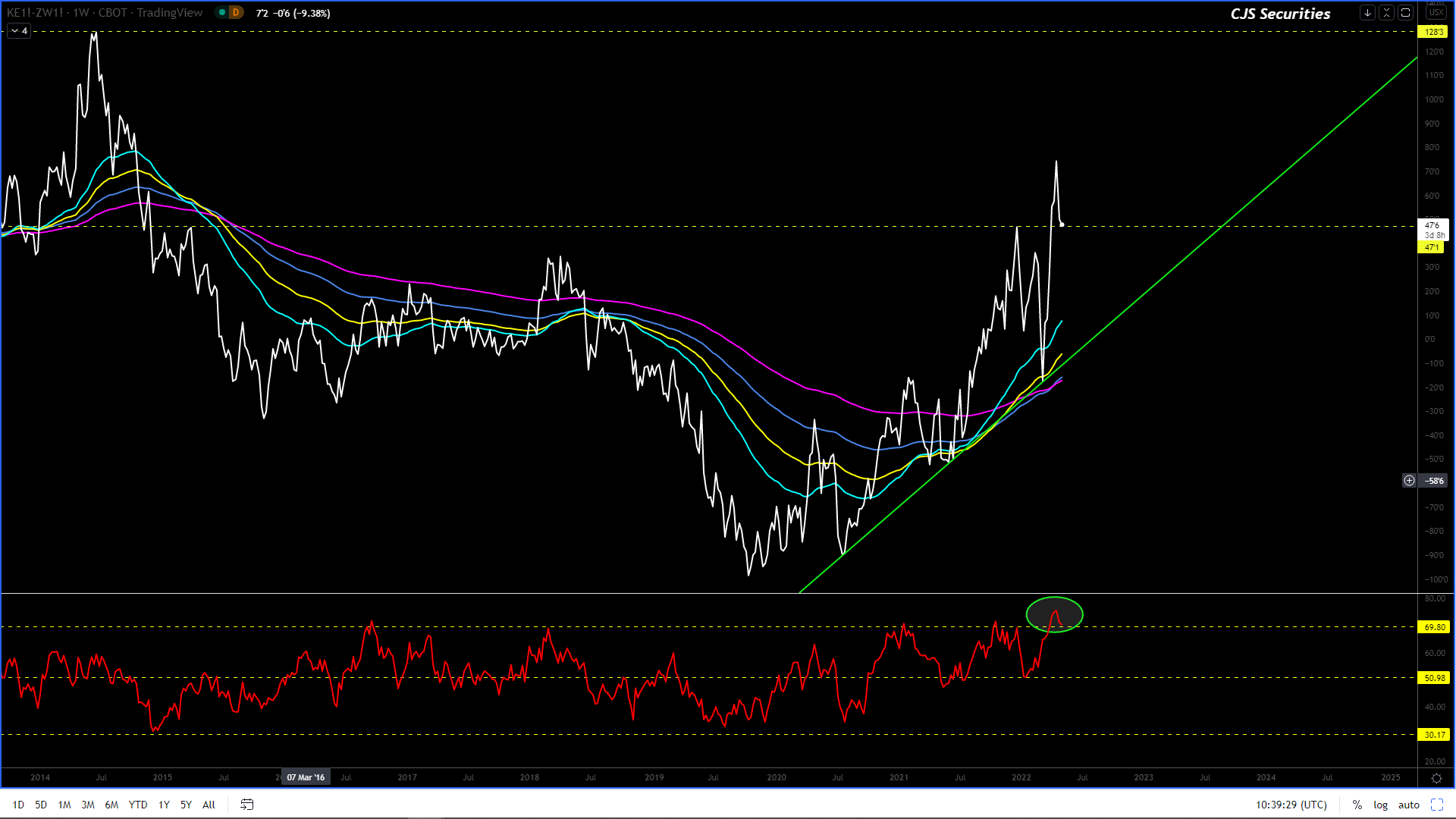Open timezone menu at 10:39:29 (UTC)
The height and width of the screenshot is (819, 1456).
(1291, 805)
